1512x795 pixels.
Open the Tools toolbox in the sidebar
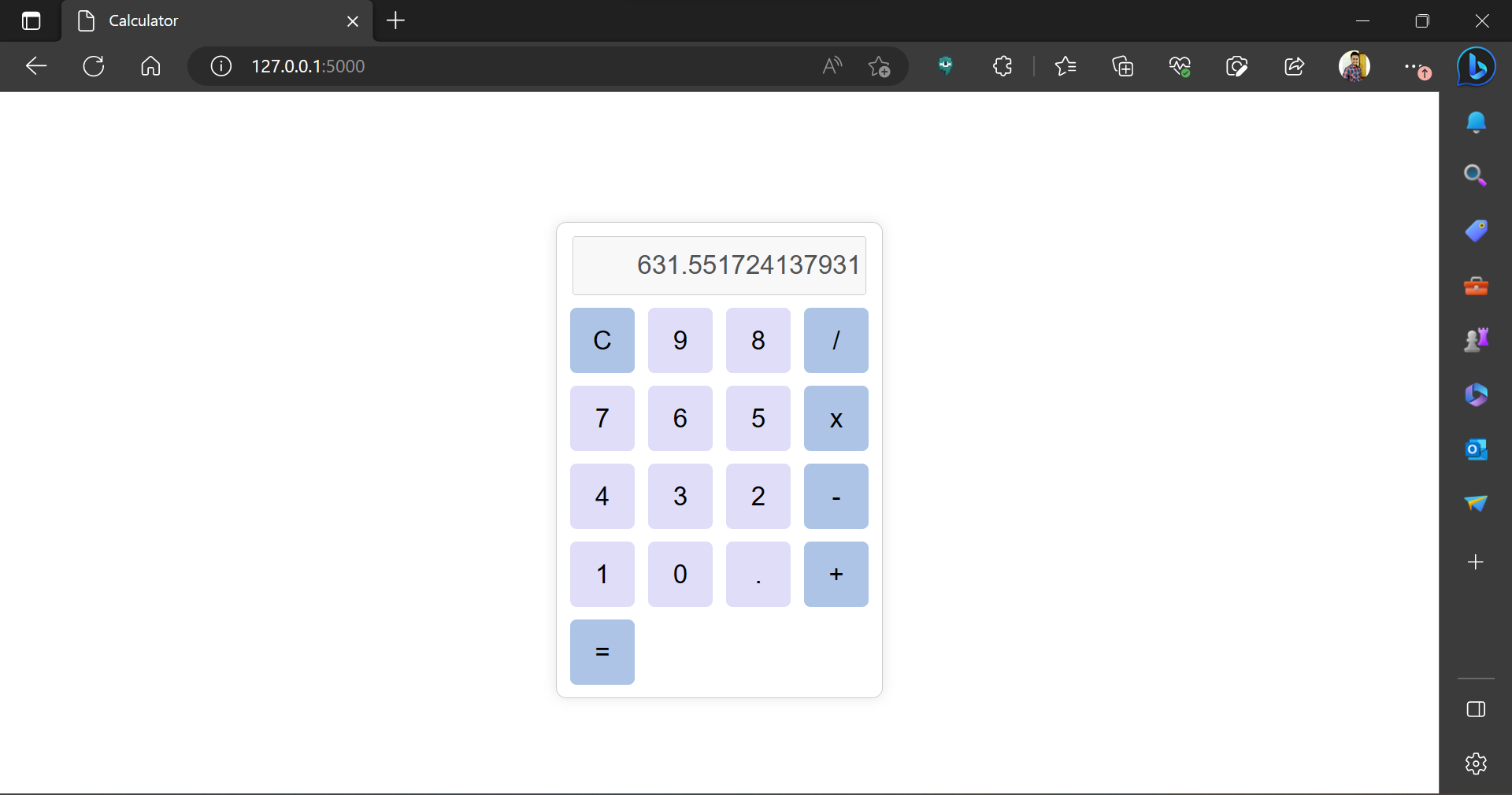coord(1477,286)
